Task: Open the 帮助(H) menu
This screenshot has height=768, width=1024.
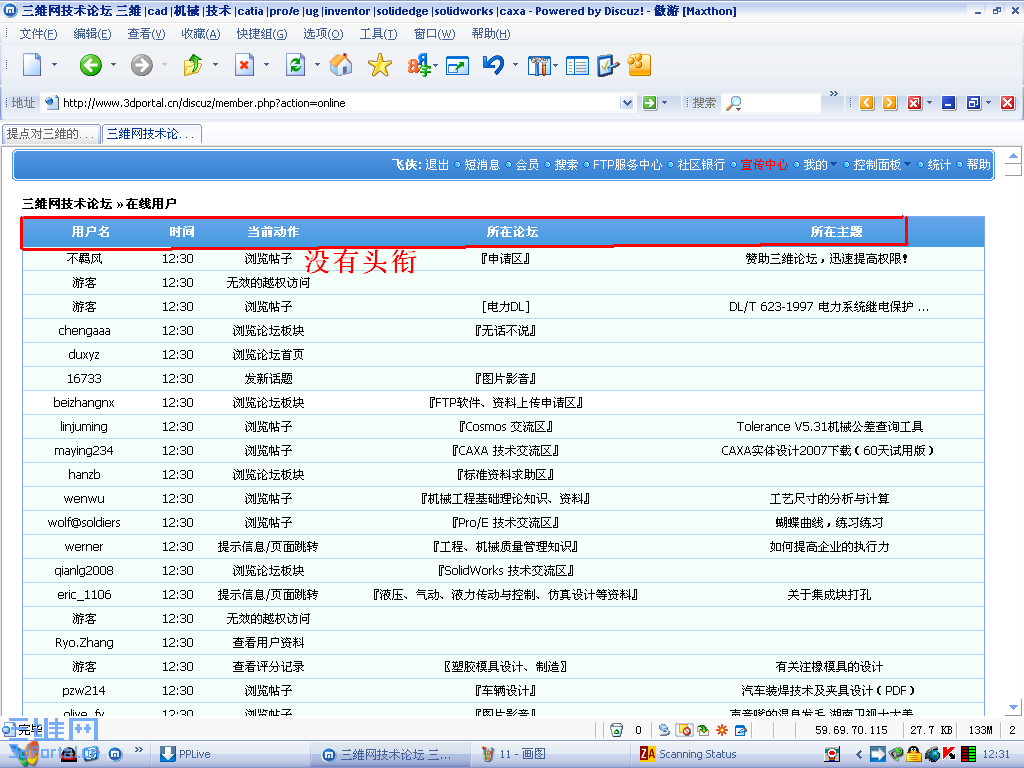Action: point(490,34)
